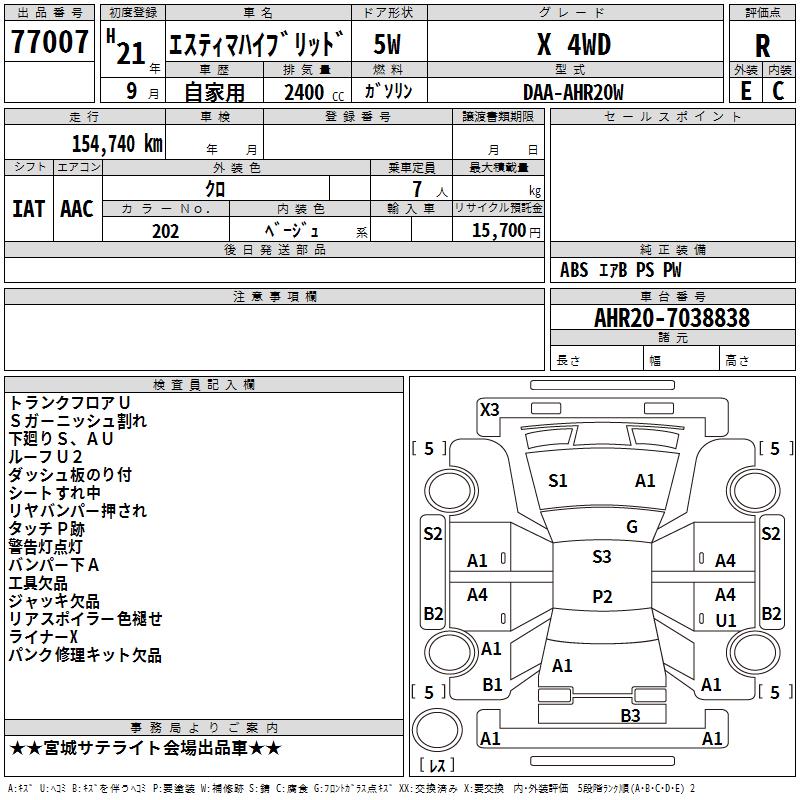Click the B3 rear bumper mark
This screenshot has width=800, height=800.
pyautogui.click(x=630, y=715)
